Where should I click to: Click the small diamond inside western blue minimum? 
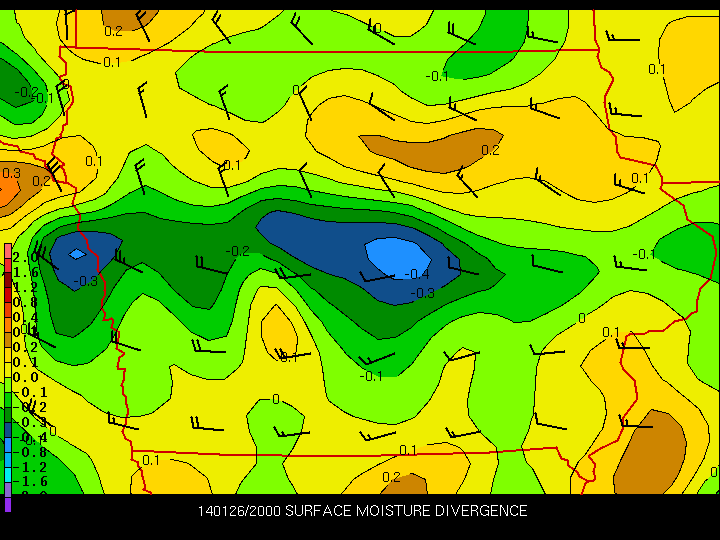pyautogui.click(x=77, y=254)
